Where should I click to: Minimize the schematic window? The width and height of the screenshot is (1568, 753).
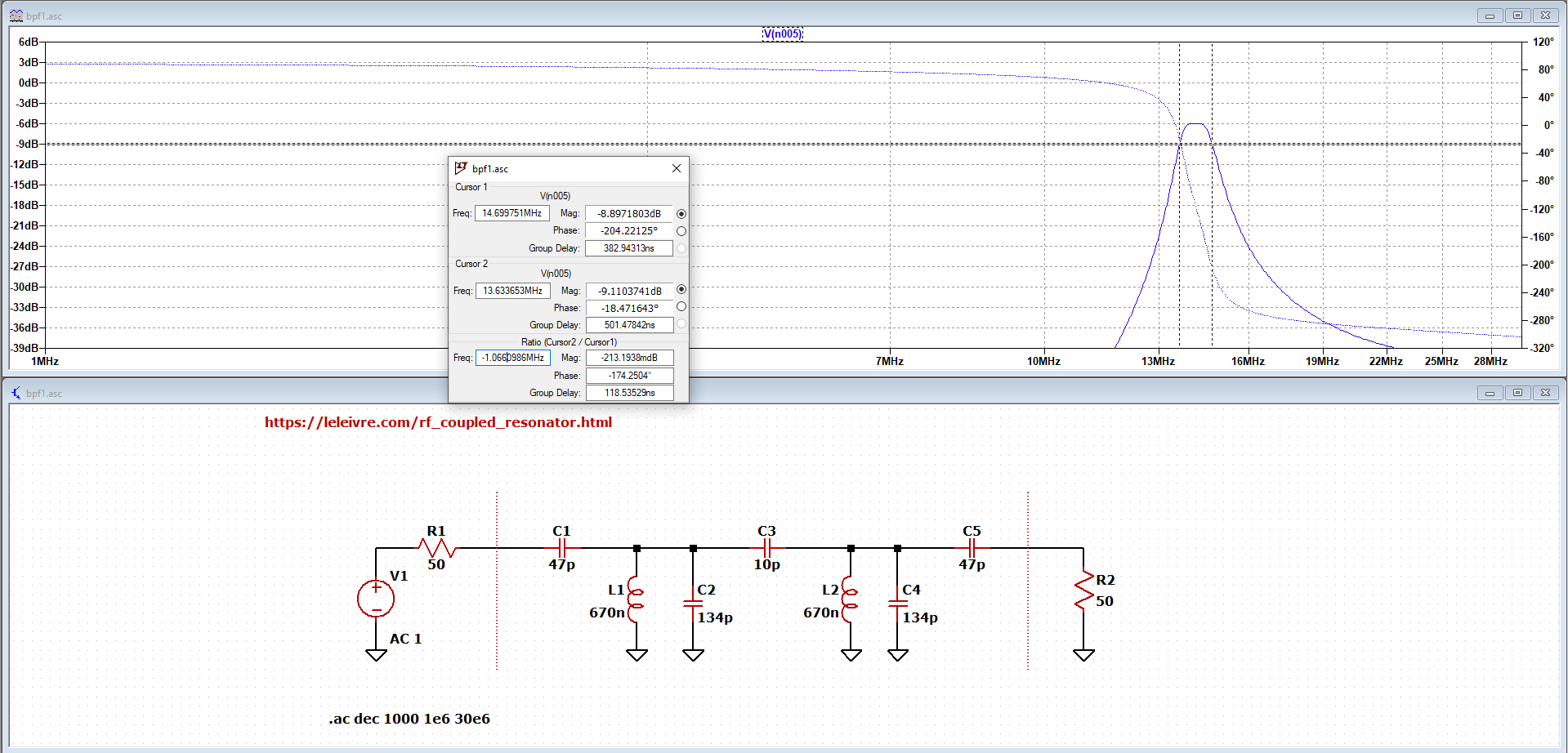pos(1490,393)
